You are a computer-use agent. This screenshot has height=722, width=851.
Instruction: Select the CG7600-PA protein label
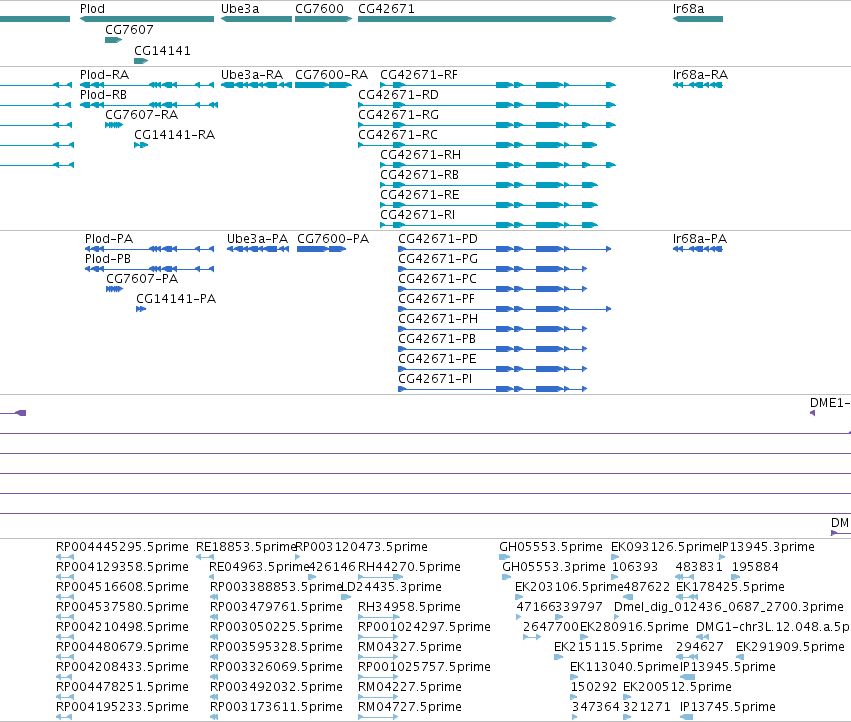[333, 239]
